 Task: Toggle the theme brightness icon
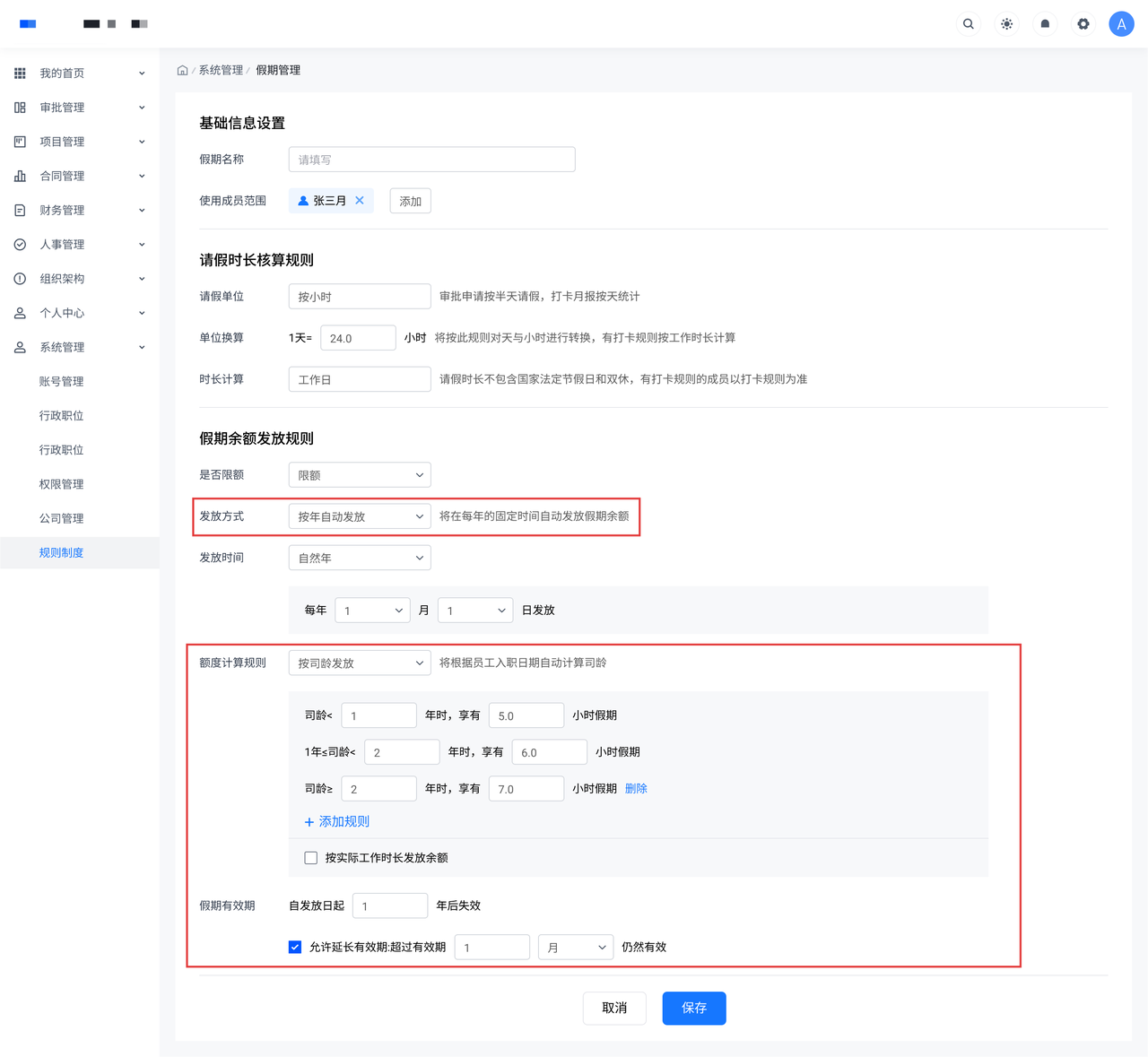(1006, 24)
